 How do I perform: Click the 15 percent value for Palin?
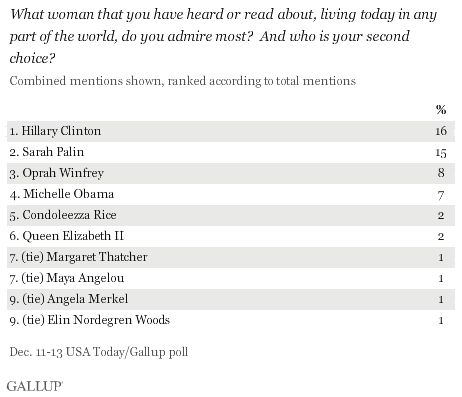pos(441,153)
